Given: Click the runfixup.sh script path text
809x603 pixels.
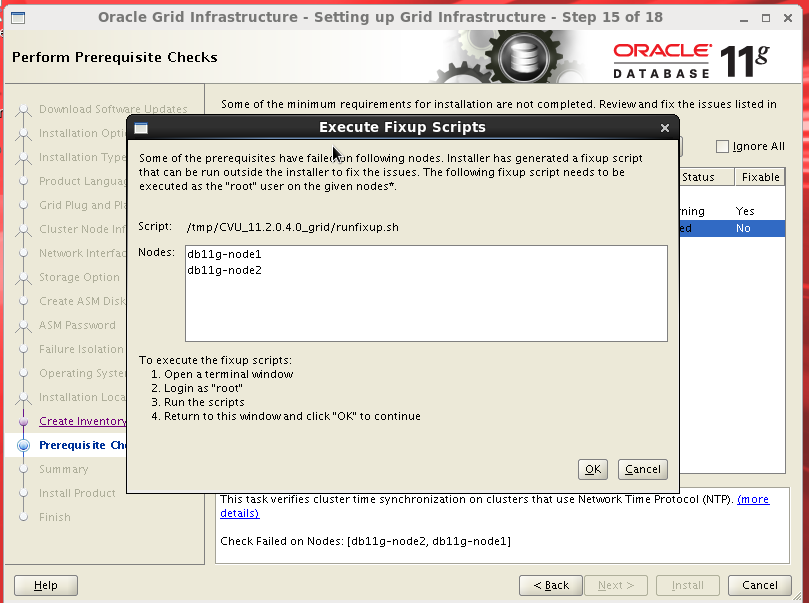Looking at the screenshot, I should (293, 227).
